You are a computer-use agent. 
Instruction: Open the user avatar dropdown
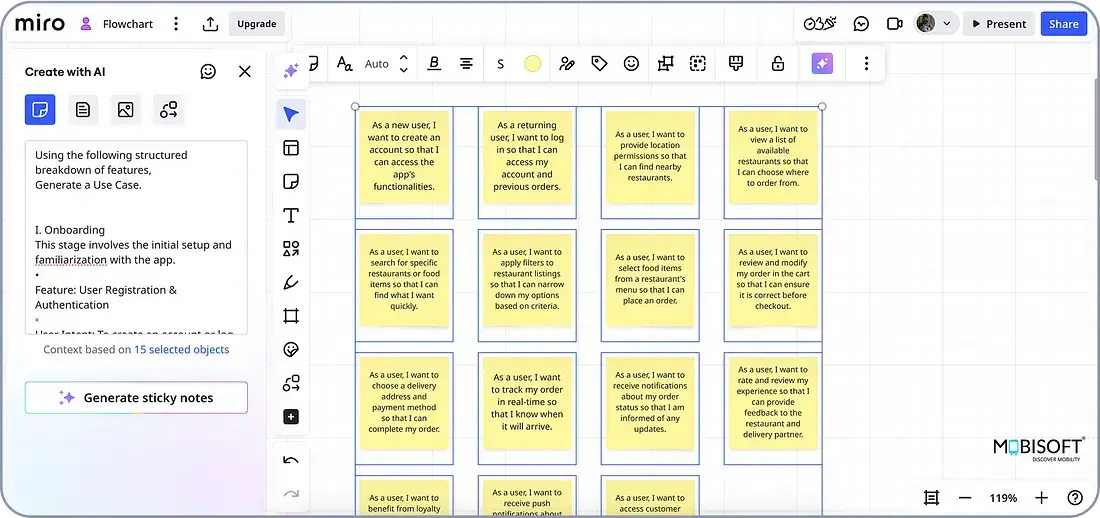[935, 24]
